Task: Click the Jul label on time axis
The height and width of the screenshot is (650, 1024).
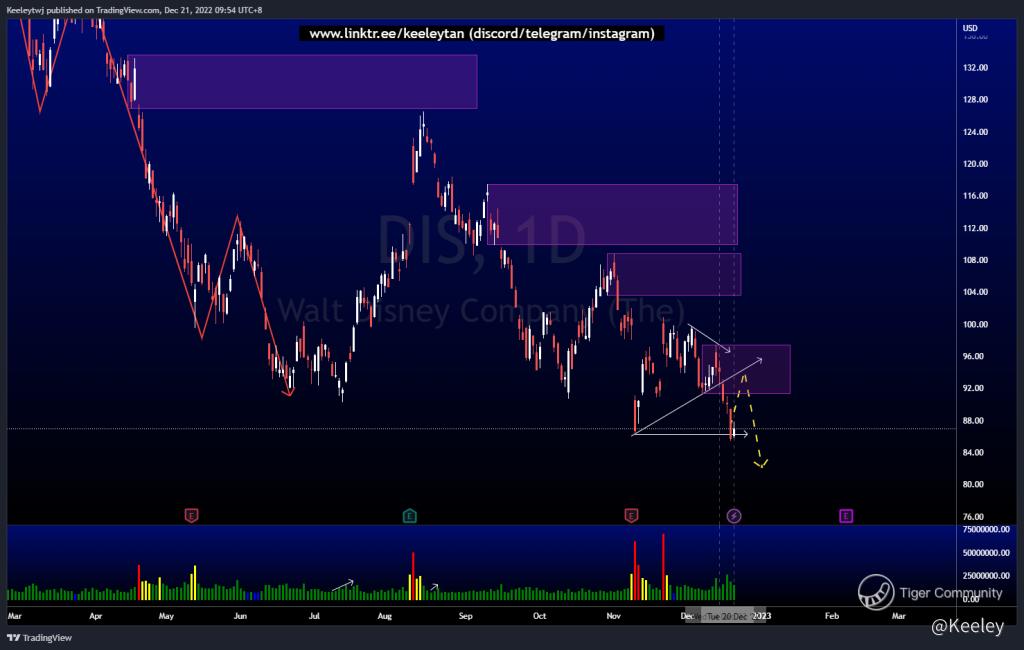Action: point(314,616)
